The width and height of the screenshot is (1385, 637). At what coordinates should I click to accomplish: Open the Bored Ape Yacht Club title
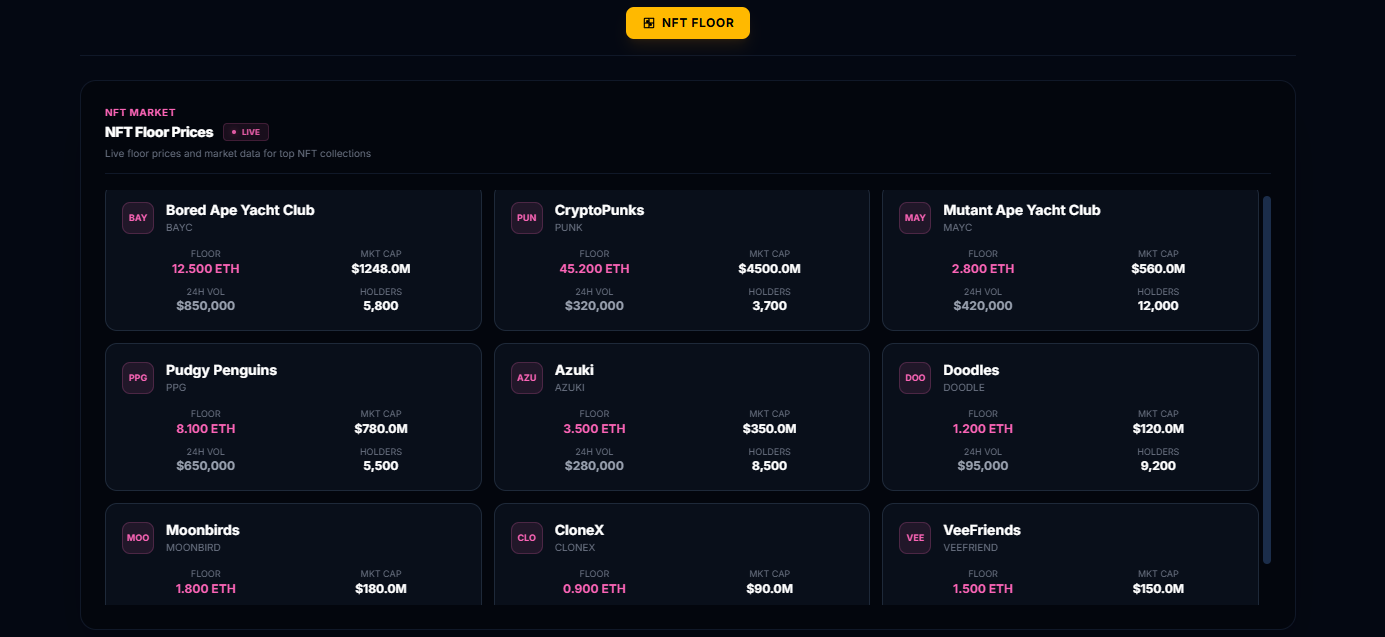click(240, 210)
